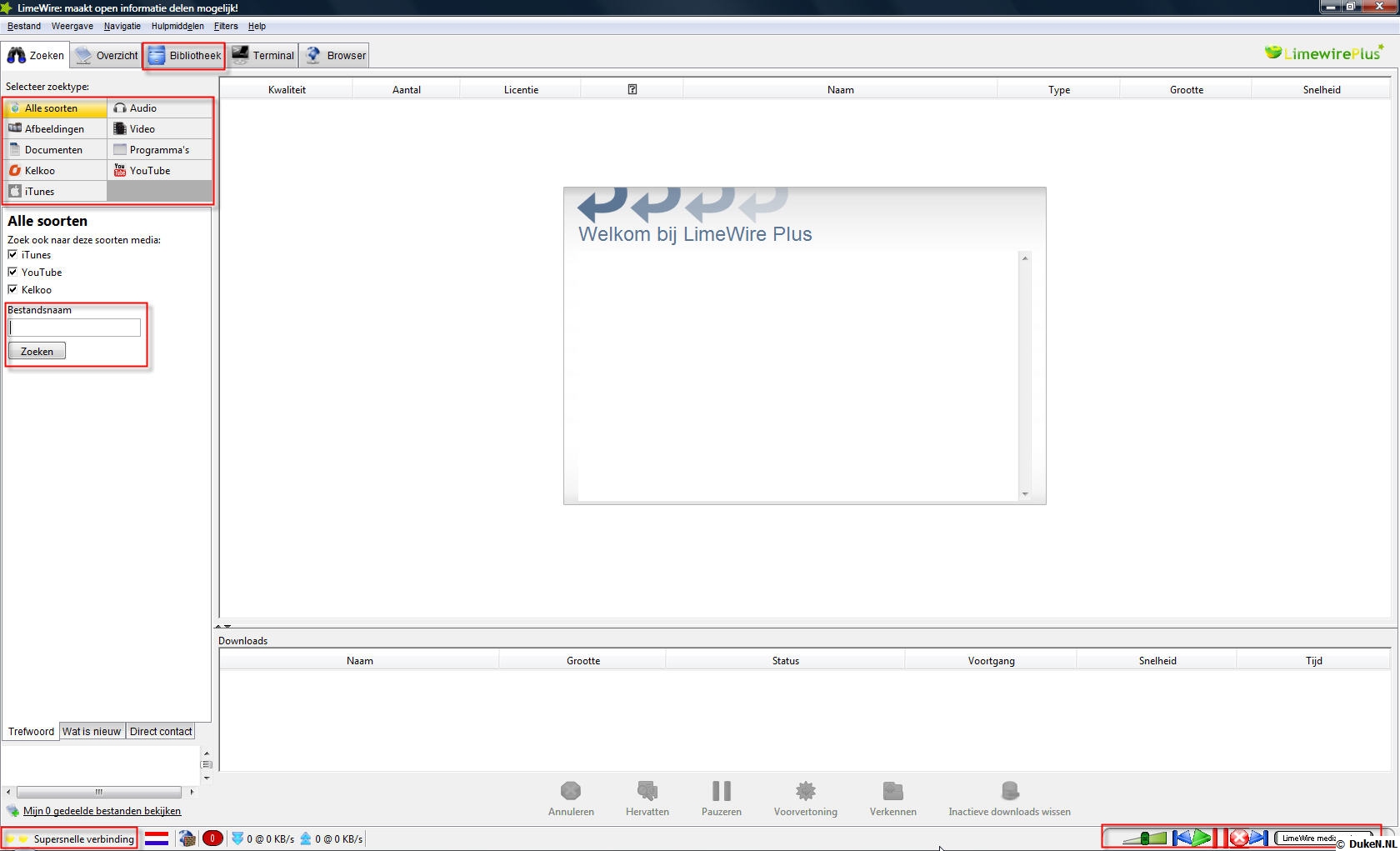Image resolution: width=1400 pixels, height=851 pixels.
Task: Open the Help menu
Action: point(257,26)
